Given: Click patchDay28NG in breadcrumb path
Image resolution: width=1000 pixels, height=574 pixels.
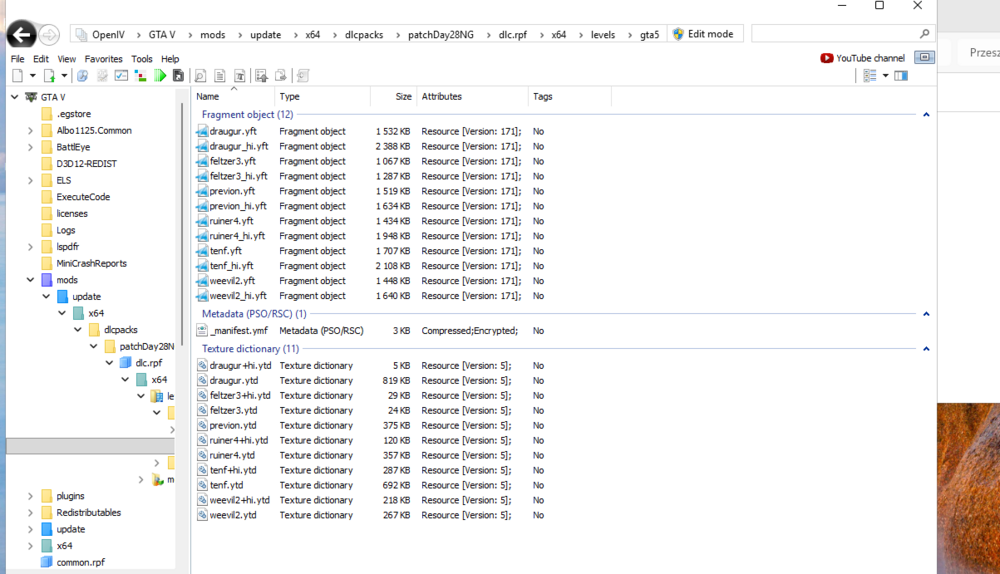Looking at the screenshot, I should 441,34.
